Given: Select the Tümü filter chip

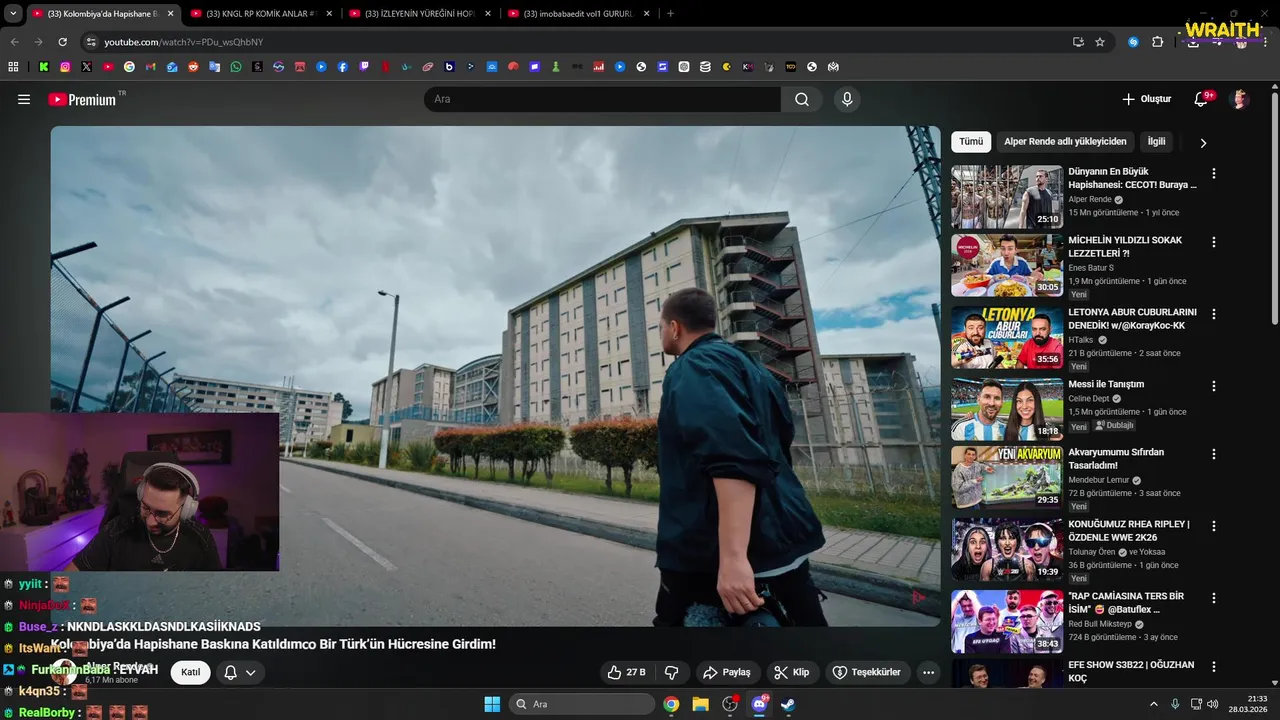Looking at the screenshot, I should pos(971,142).
